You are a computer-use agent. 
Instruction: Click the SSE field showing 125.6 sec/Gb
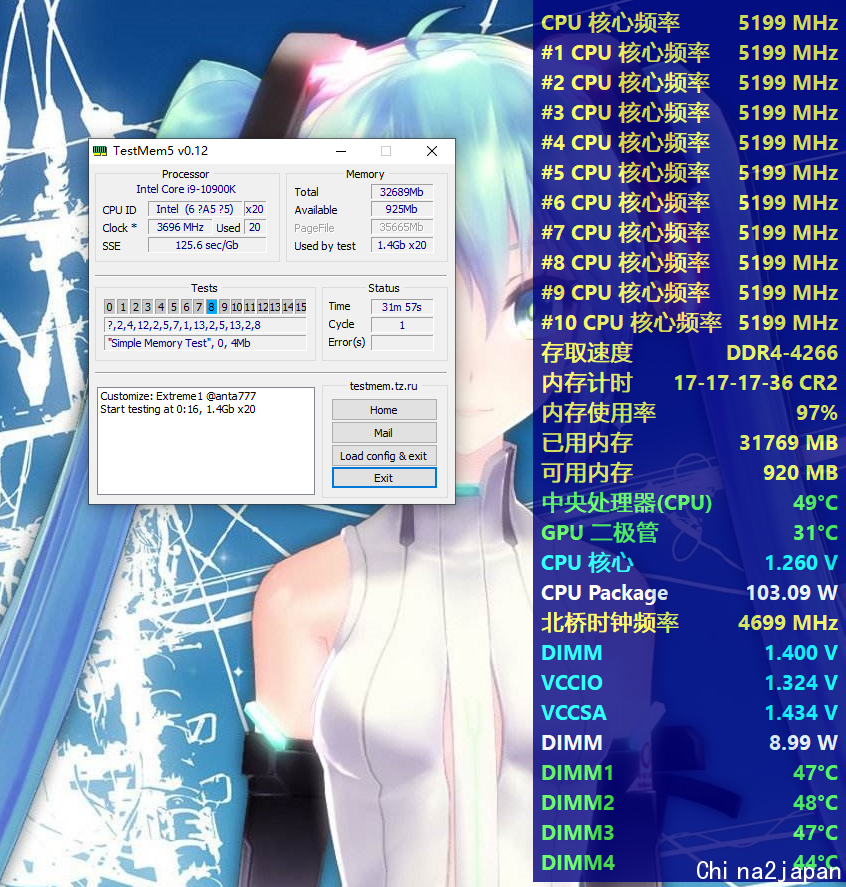207,246
